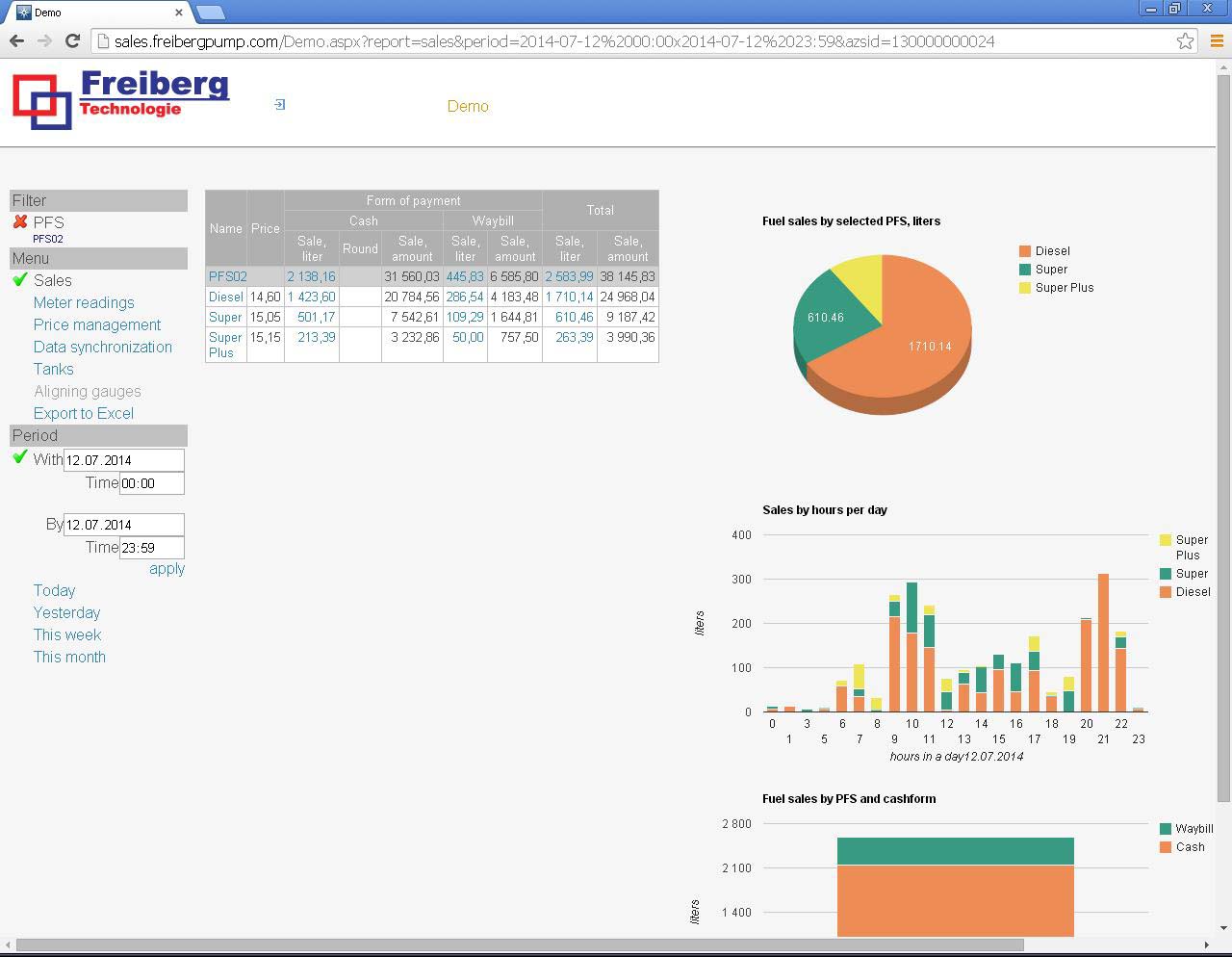Select Meter readings in the Menu
Screen dimensions: 1232x957
coord(84,302)
